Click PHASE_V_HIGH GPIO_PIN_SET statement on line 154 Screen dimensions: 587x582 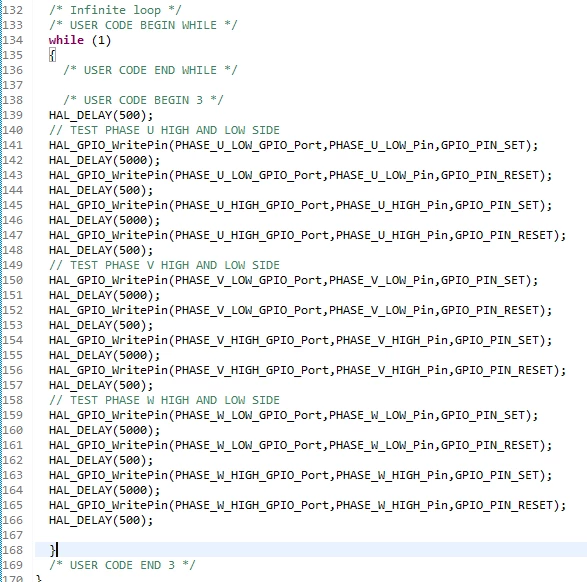pyautogui.click(x=300, y=340)
